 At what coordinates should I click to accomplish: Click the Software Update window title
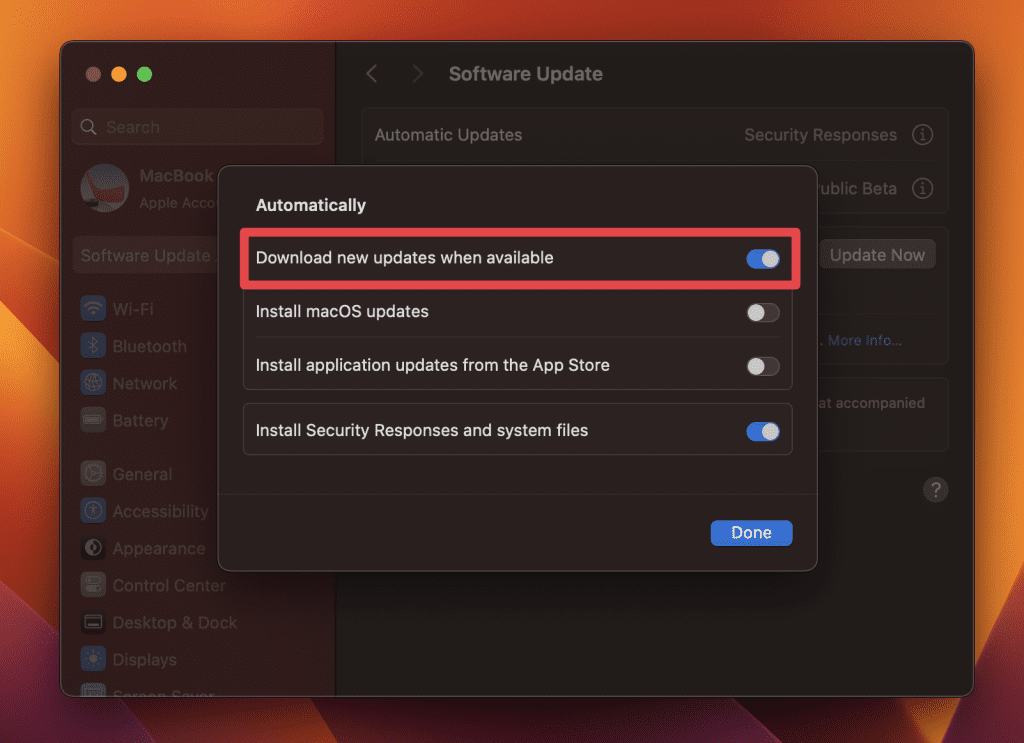(x=526, y=74)
